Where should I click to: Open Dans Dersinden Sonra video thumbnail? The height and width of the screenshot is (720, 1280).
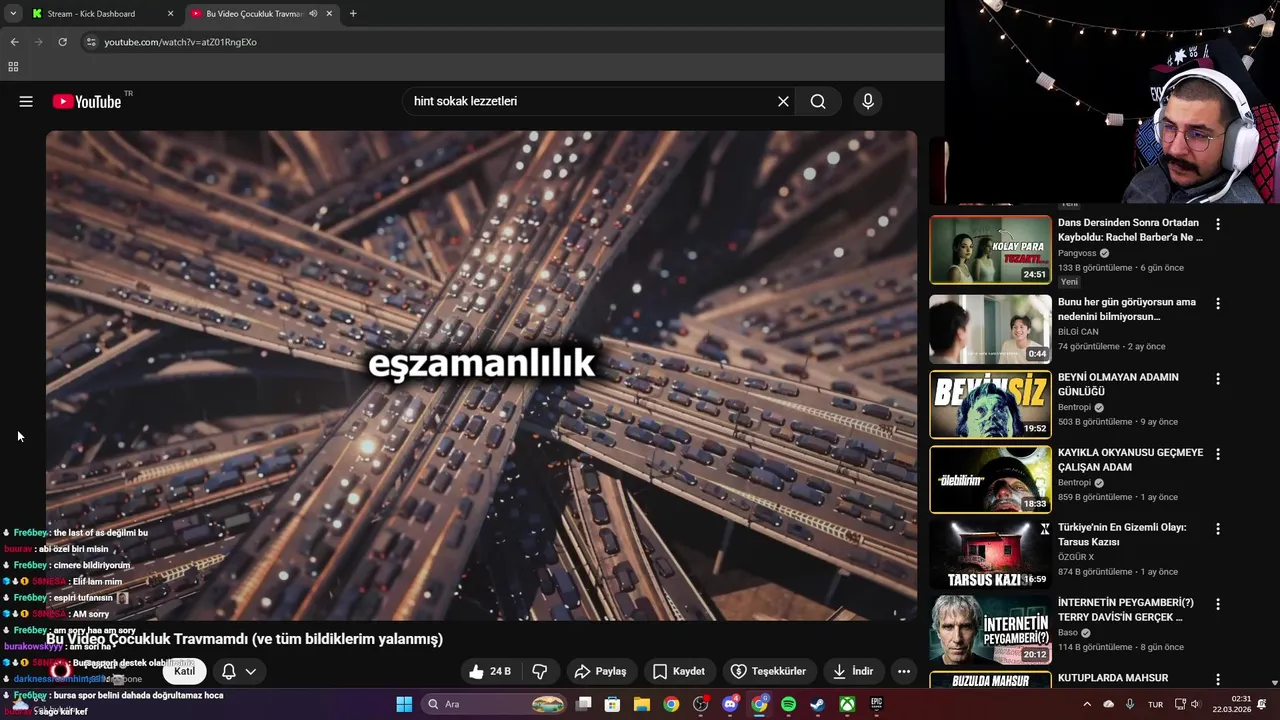pyautogui.click(x=990, y=249)
